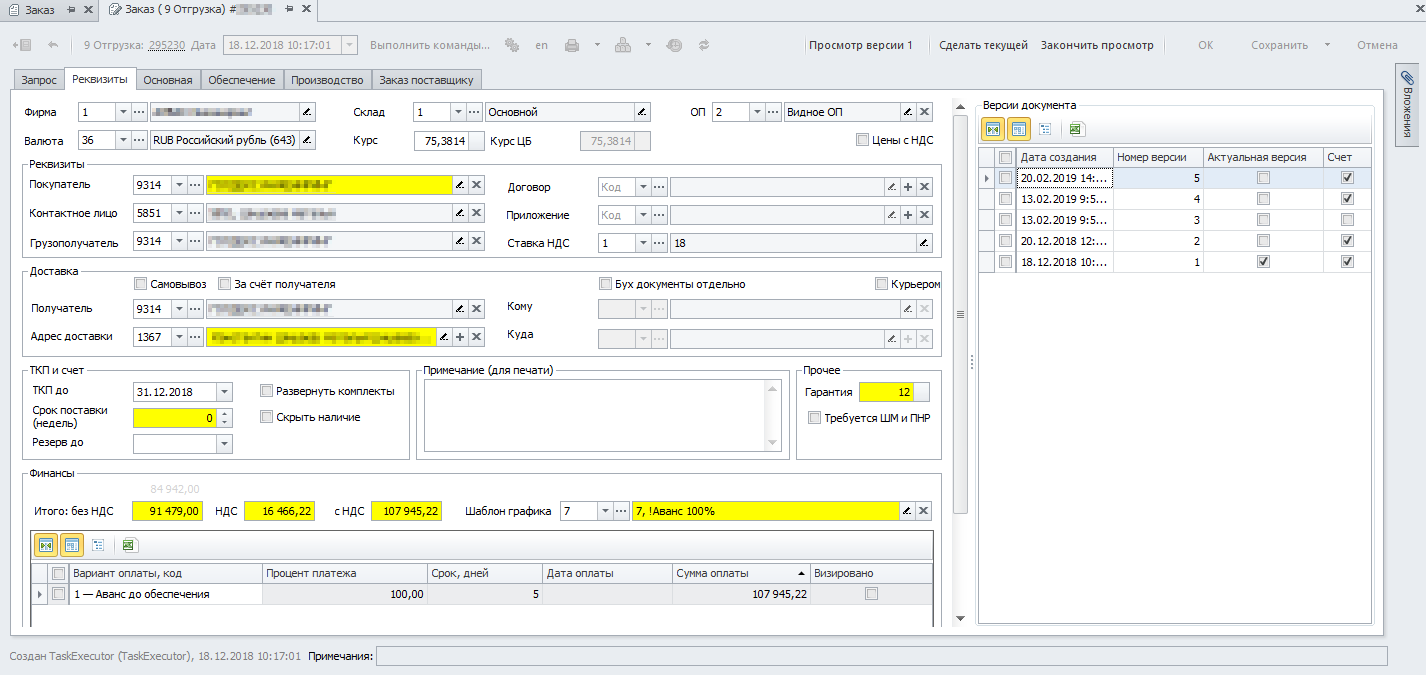Click the printer icon in the top toolbar
This screenshot has width=1426, height=675.
pos(572,45)
